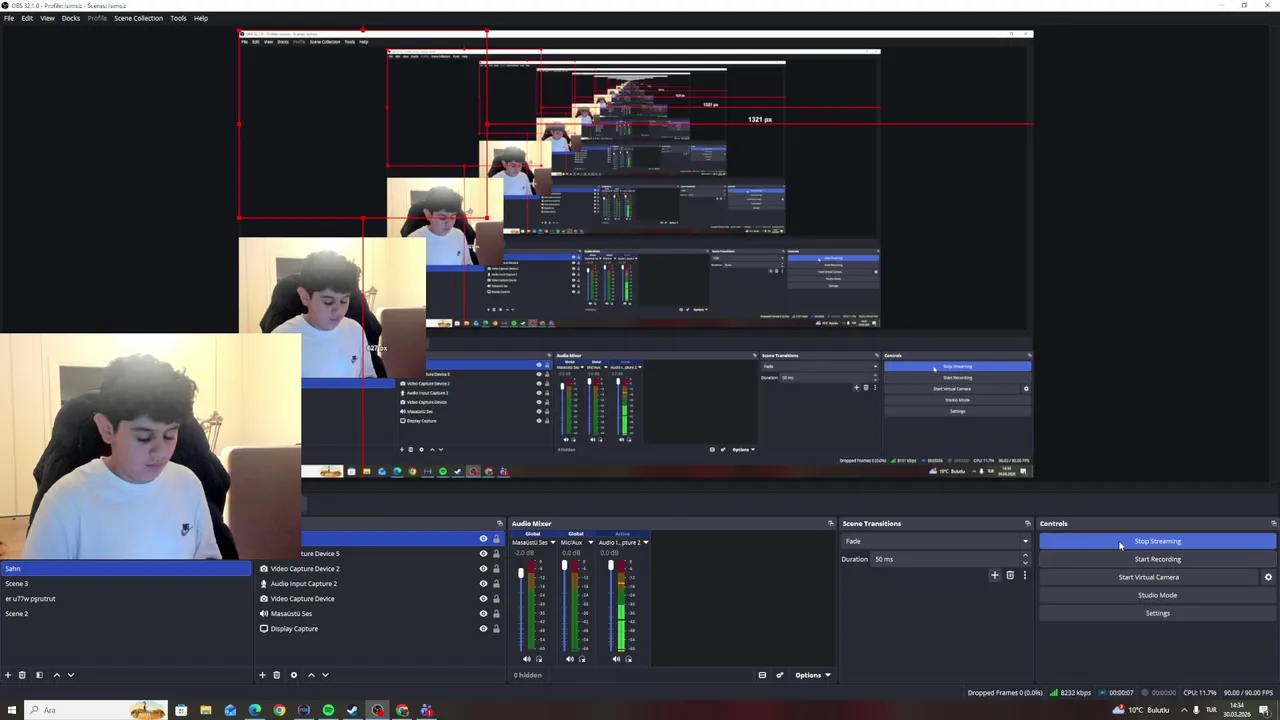Open Steam from the taskbar
1280x720 pixels.
click(x=352, y=710)
